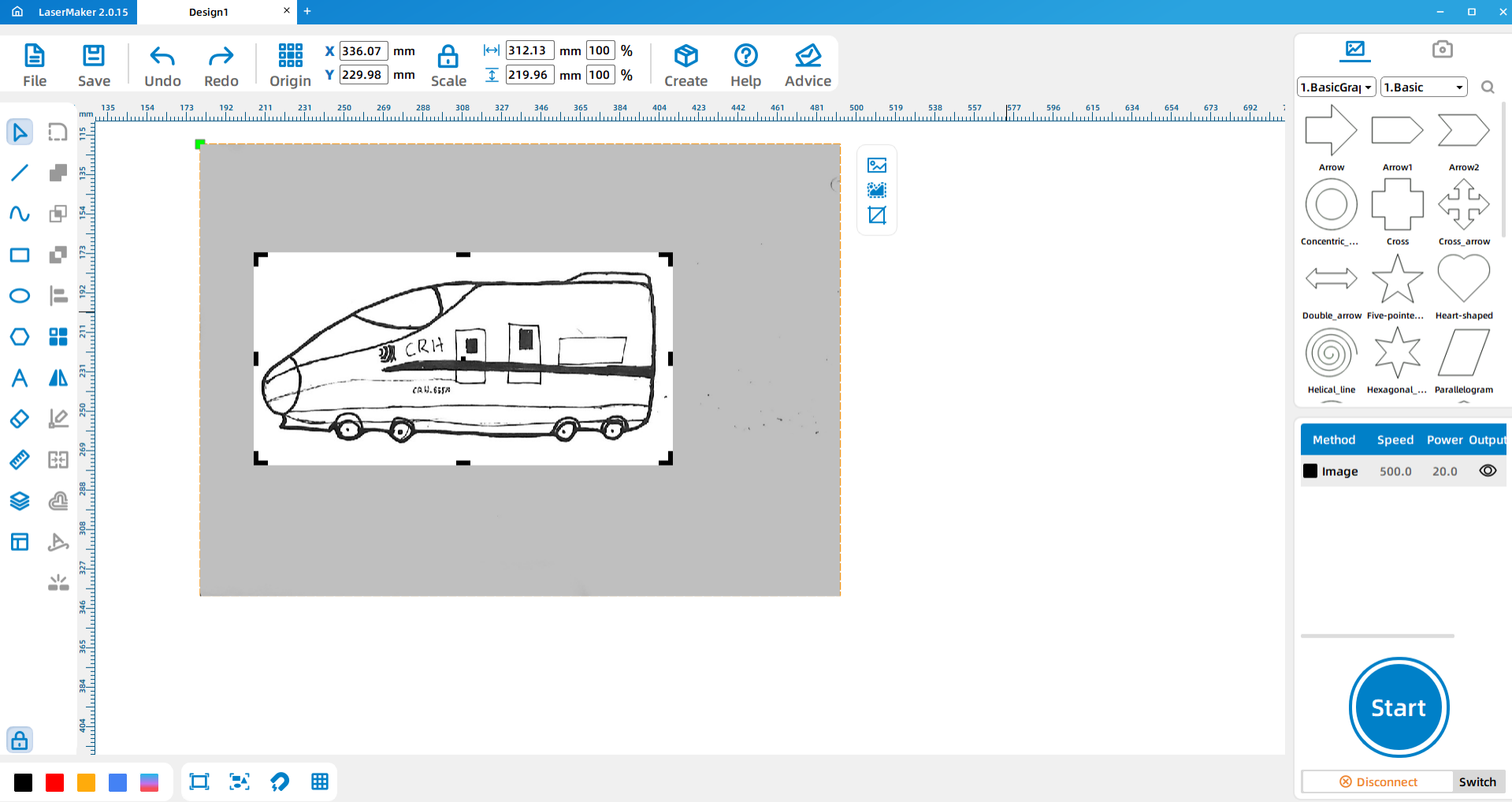Click the frame selection icon in bottom toolbar
Viewport: 1512px width, 802px height.
pyautogui.click(x=199, y=782)
